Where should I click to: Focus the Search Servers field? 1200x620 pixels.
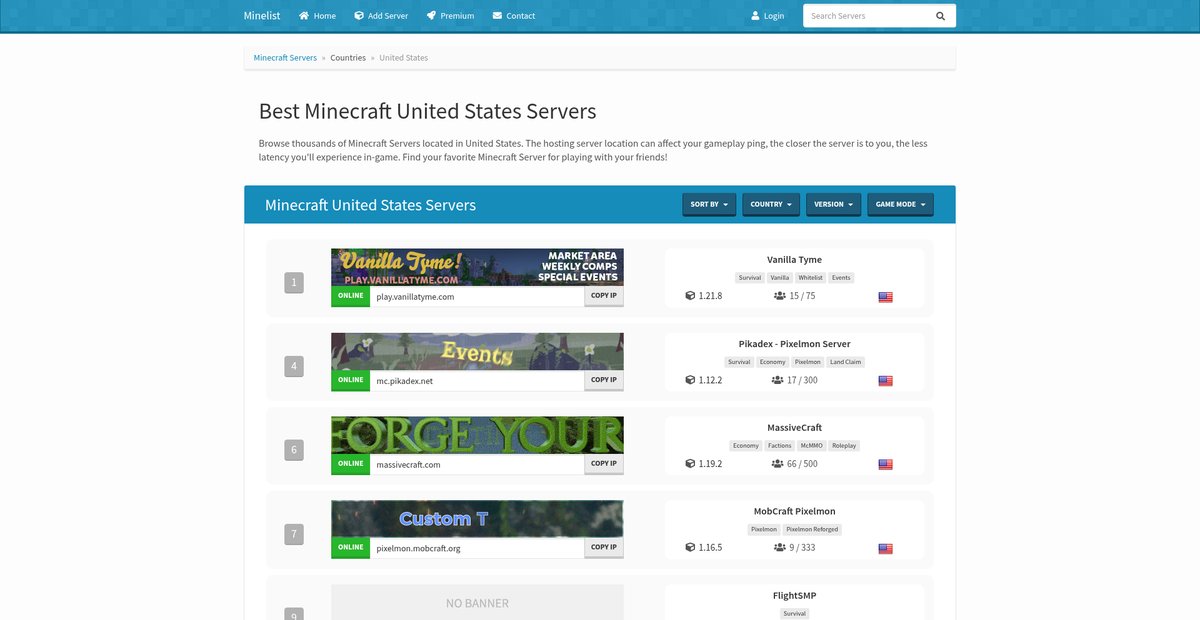coord(865,16)
